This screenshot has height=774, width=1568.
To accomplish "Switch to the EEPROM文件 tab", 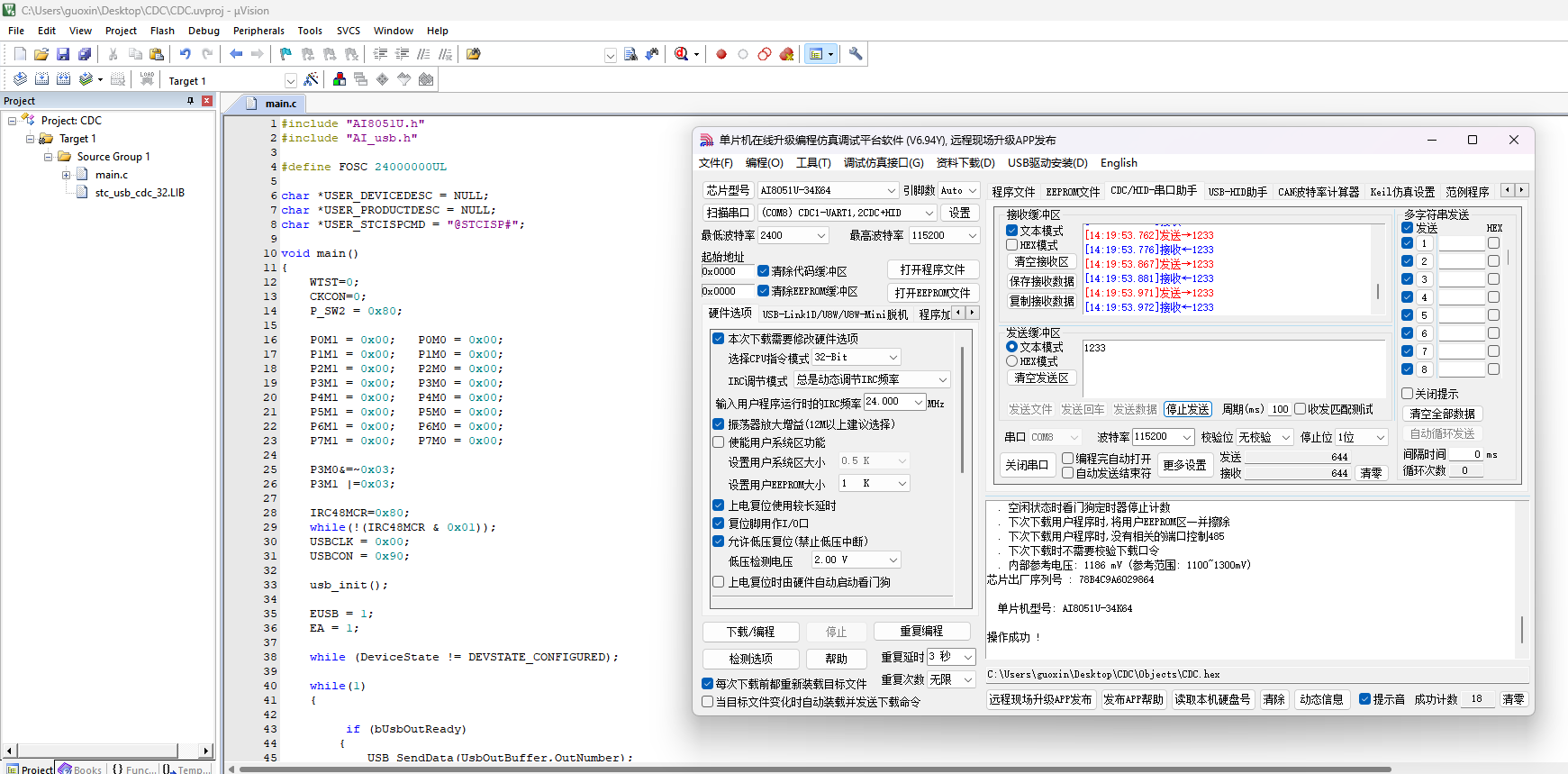I will click(1073, 192).
